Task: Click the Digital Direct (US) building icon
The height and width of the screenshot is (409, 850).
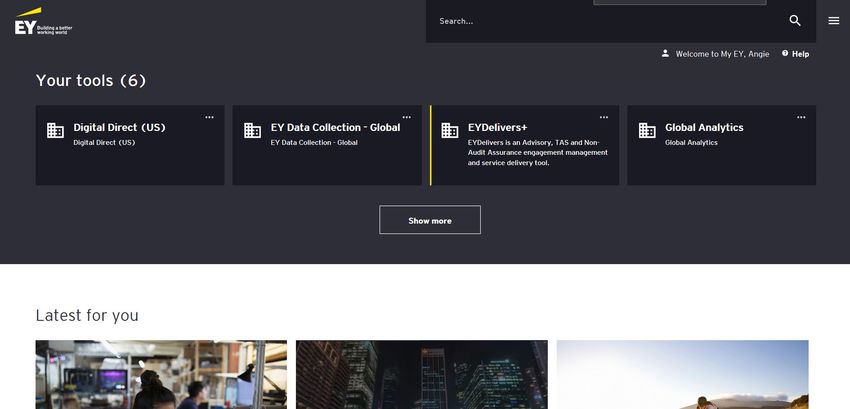Action: (55, 130)
